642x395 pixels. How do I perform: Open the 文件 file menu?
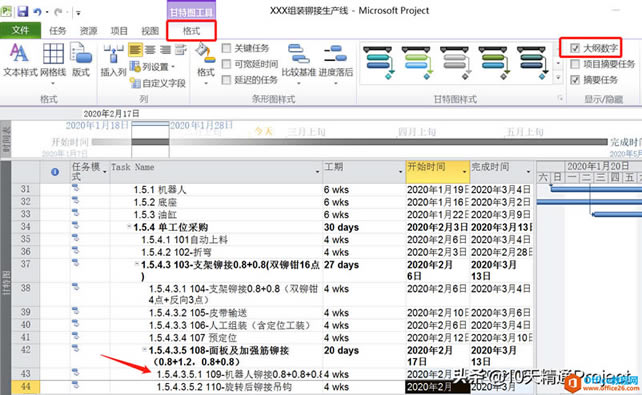coord(20,30)
